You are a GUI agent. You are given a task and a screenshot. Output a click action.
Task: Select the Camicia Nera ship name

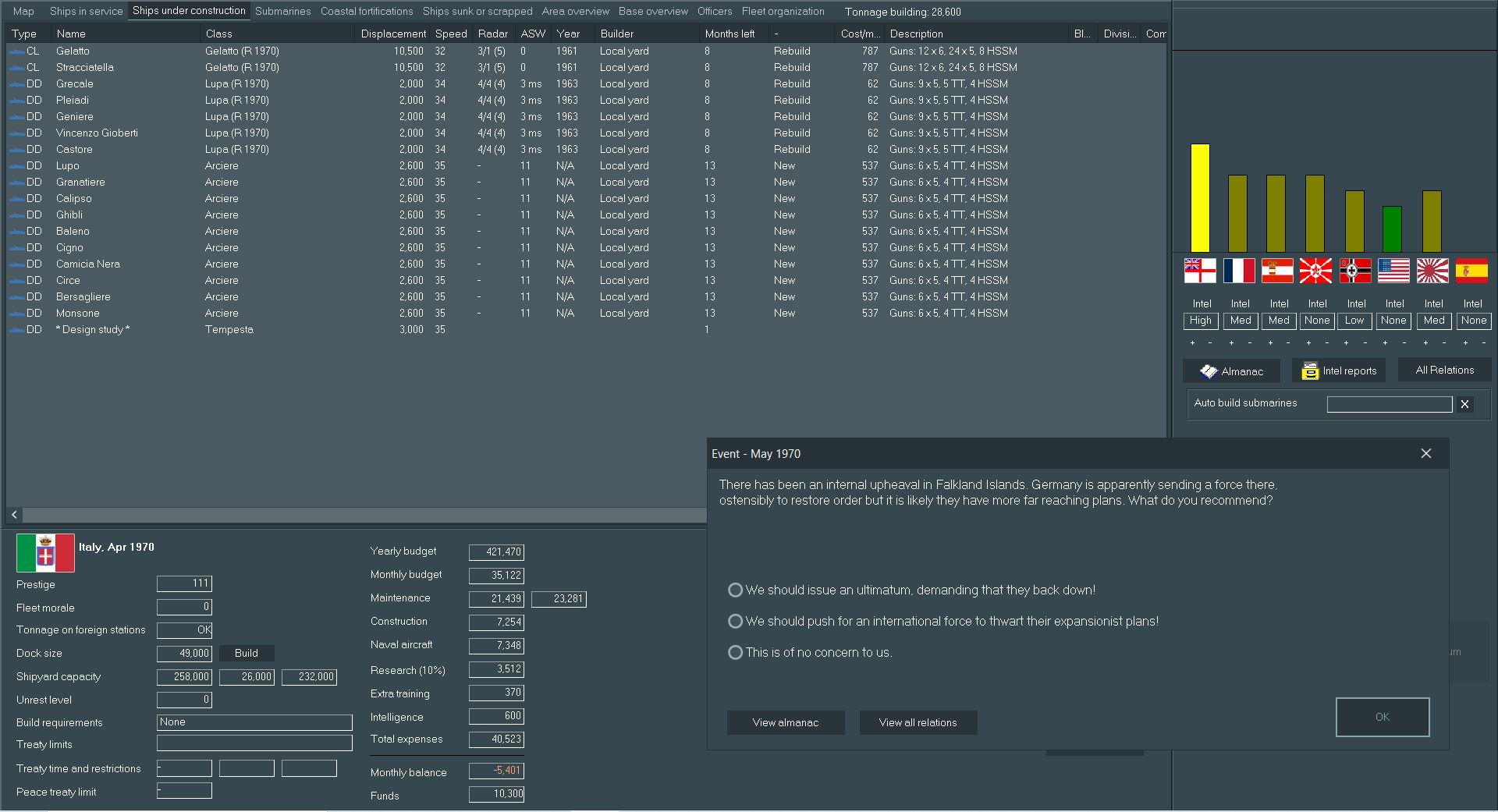(88, 264)
